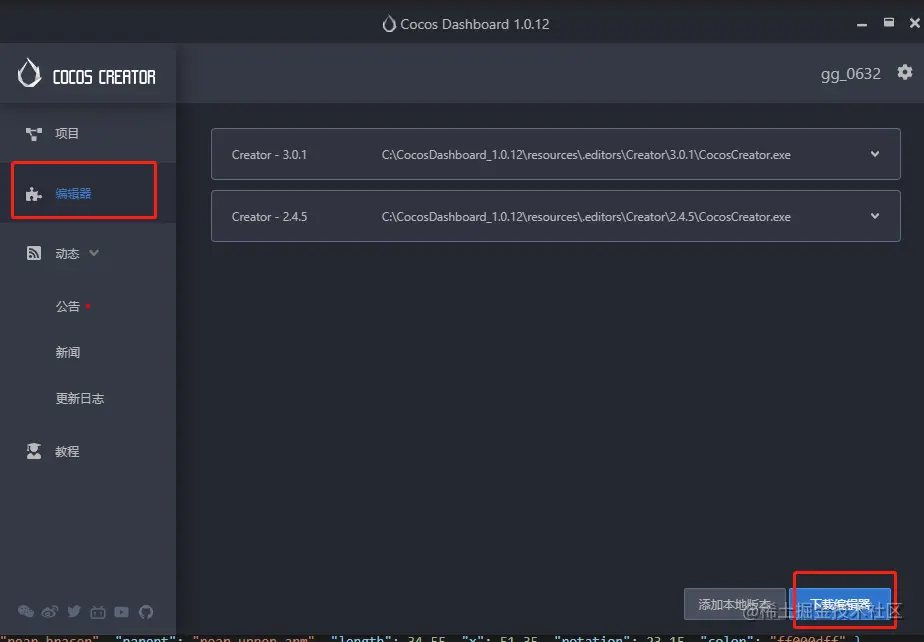Click the flame icon in title bar

click(x=389, y=24)
